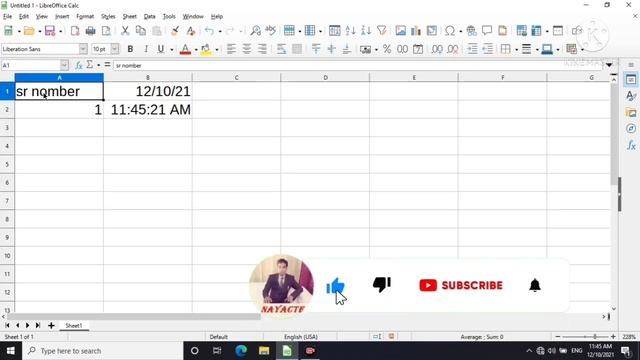Open the Background Color dropdown arrow

(217, 50)
